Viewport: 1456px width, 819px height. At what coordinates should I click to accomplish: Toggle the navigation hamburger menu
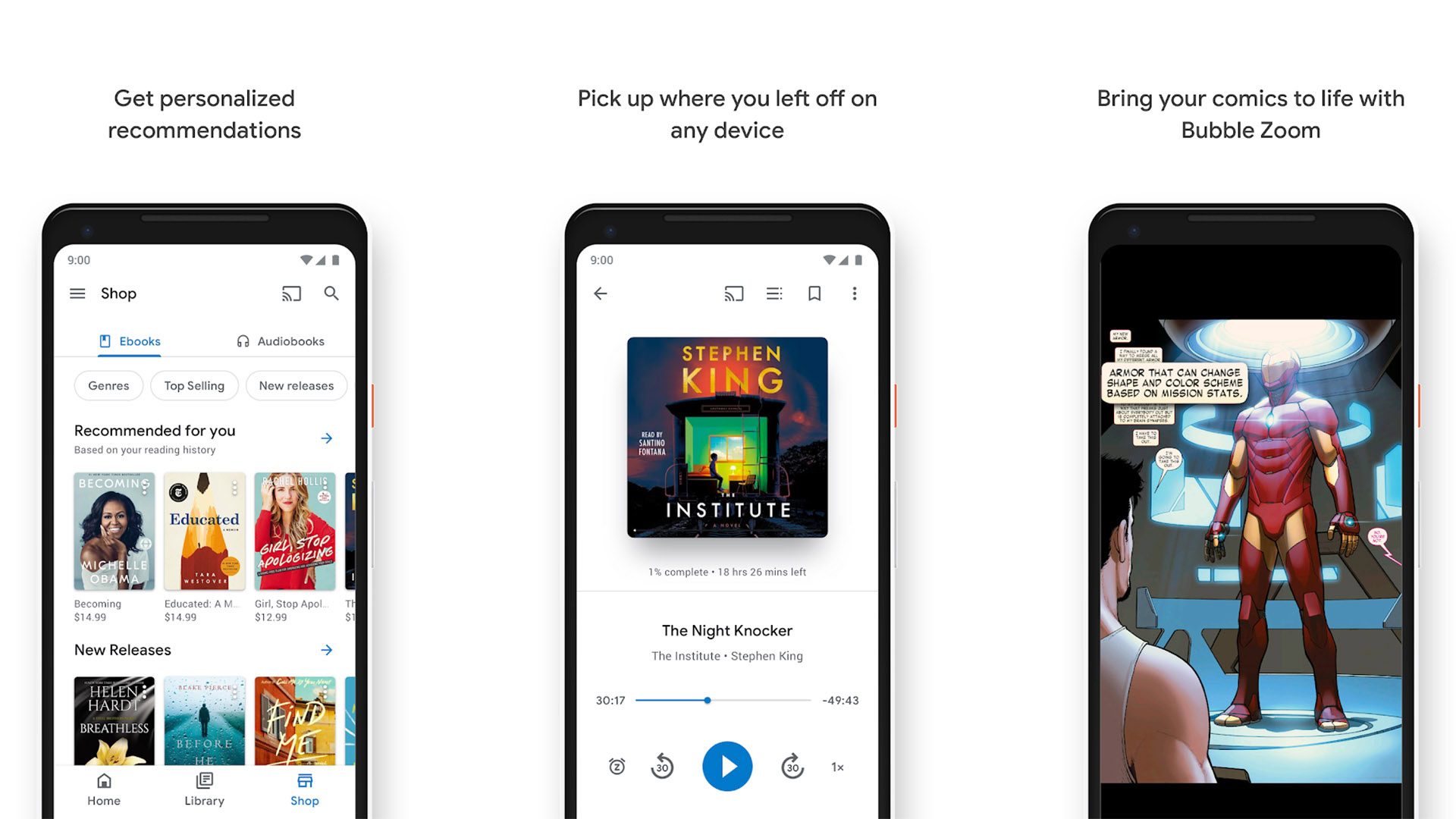[x=79, y=294]
